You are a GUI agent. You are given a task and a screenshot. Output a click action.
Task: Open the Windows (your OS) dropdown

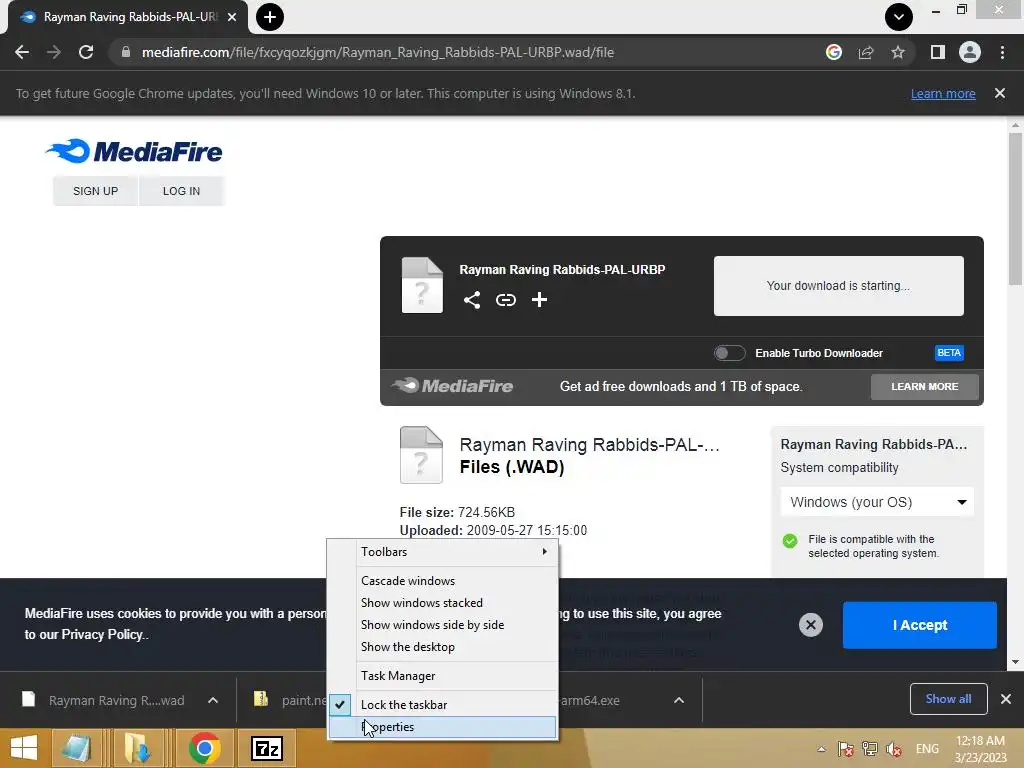coord(877,502)
